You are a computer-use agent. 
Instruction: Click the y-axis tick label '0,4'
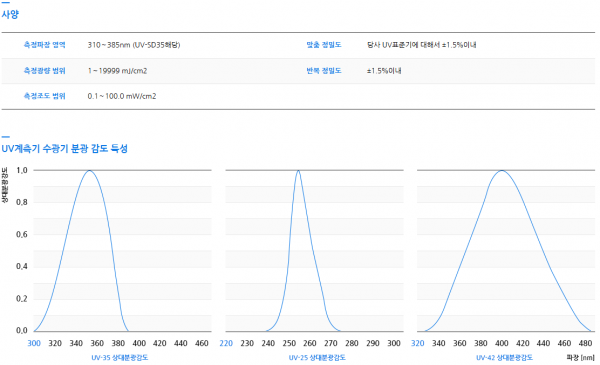[x=22, y=266]
